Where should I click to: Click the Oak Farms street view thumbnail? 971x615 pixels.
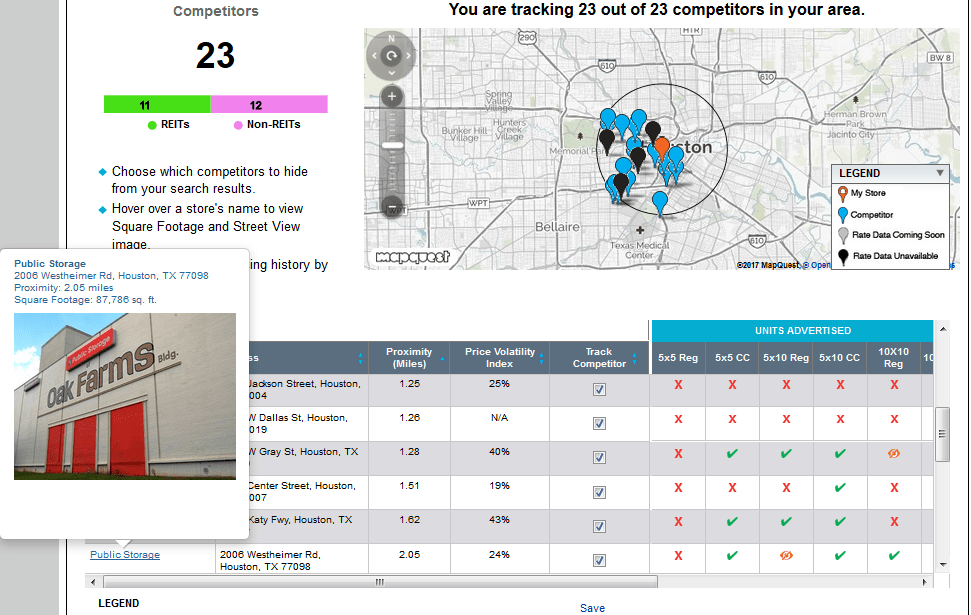click(125, 396)
